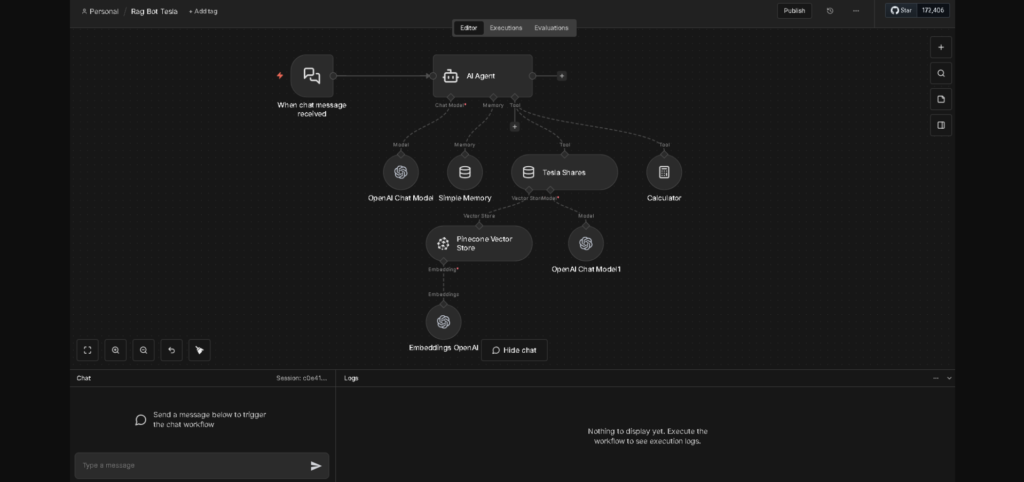Collapse the Logs panel with chevron
The height and width of the screenshot is (482, 1024).
coord(949,379)
